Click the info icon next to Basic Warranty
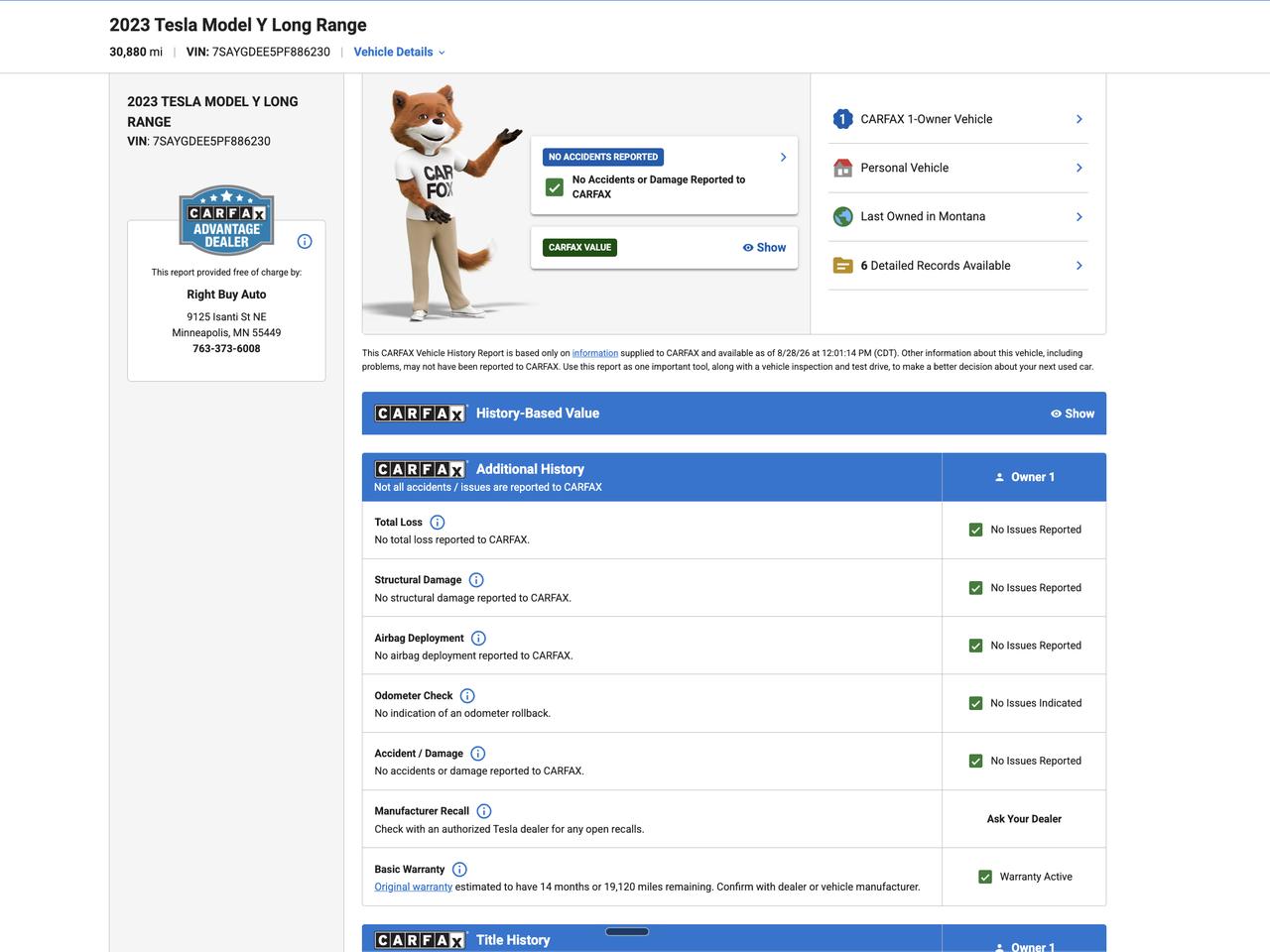Screen dimensions: 1270x952 [459, 870]
